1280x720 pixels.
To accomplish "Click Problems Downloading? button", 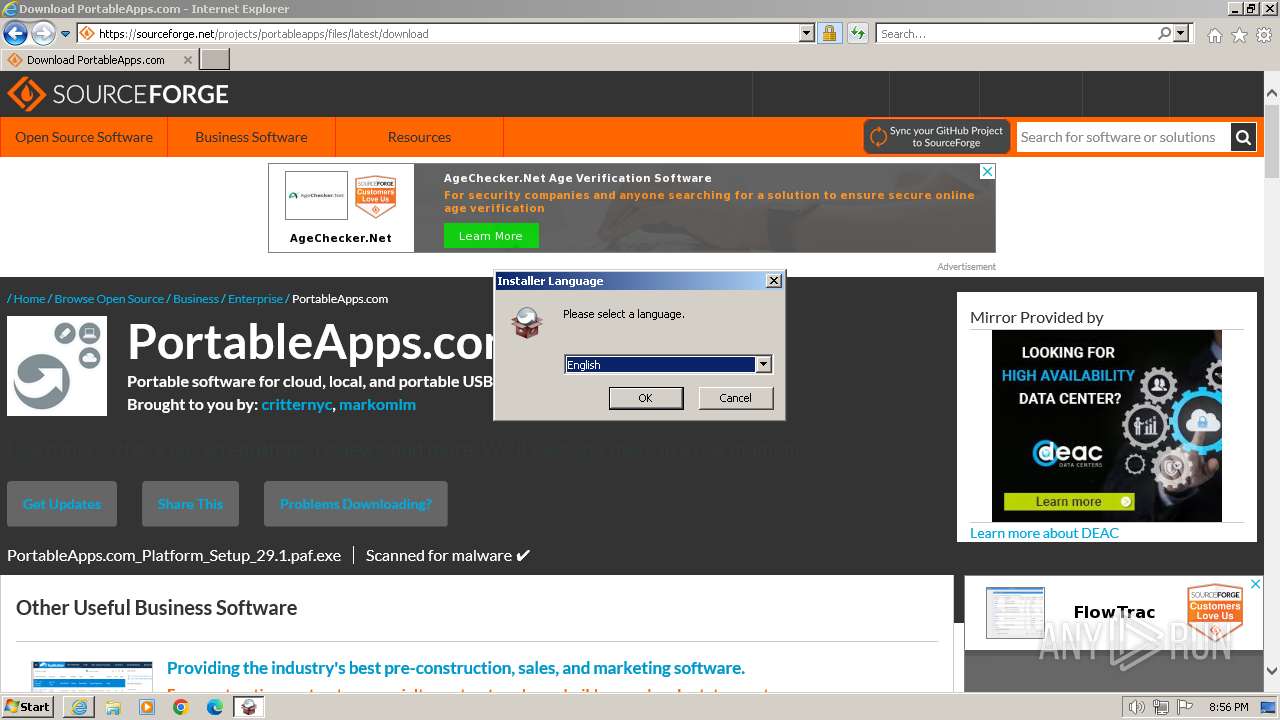I will [x=356, y=504].
